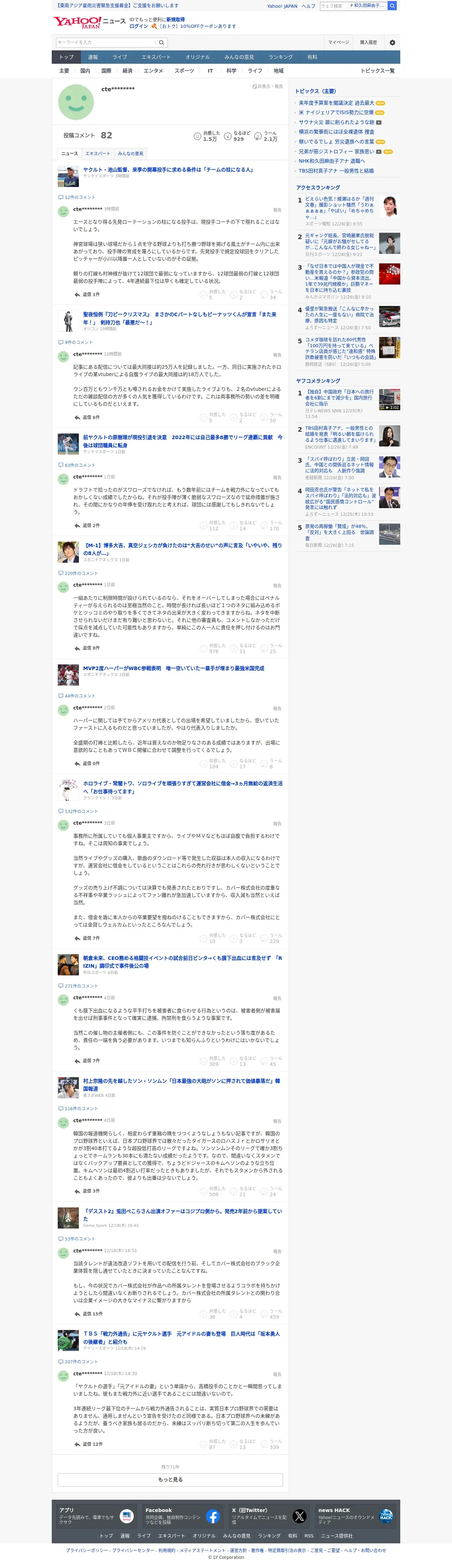Click the なるほど face icon showing 21
The width and height of the screenshot is (452, 1568).
click(x=234, y=1191)
